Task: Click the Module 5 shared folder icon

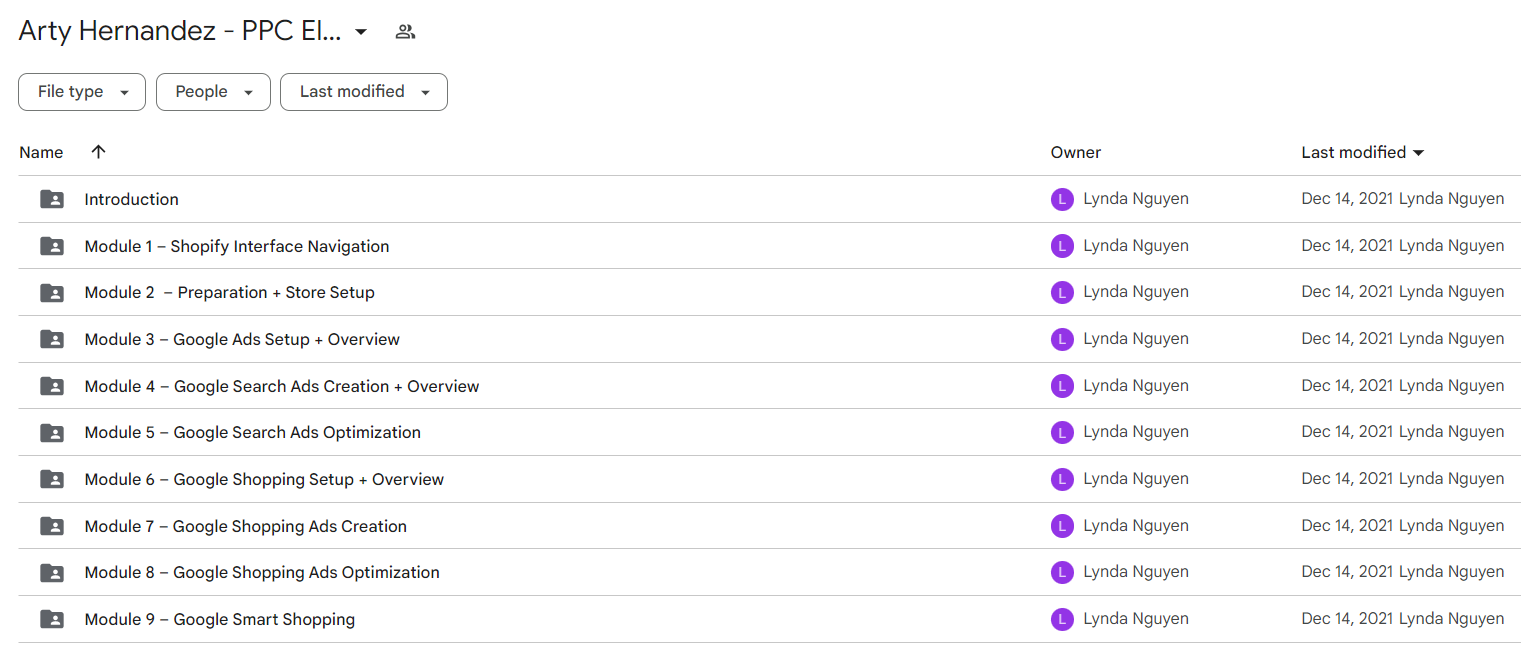Action: click(52, 433)
